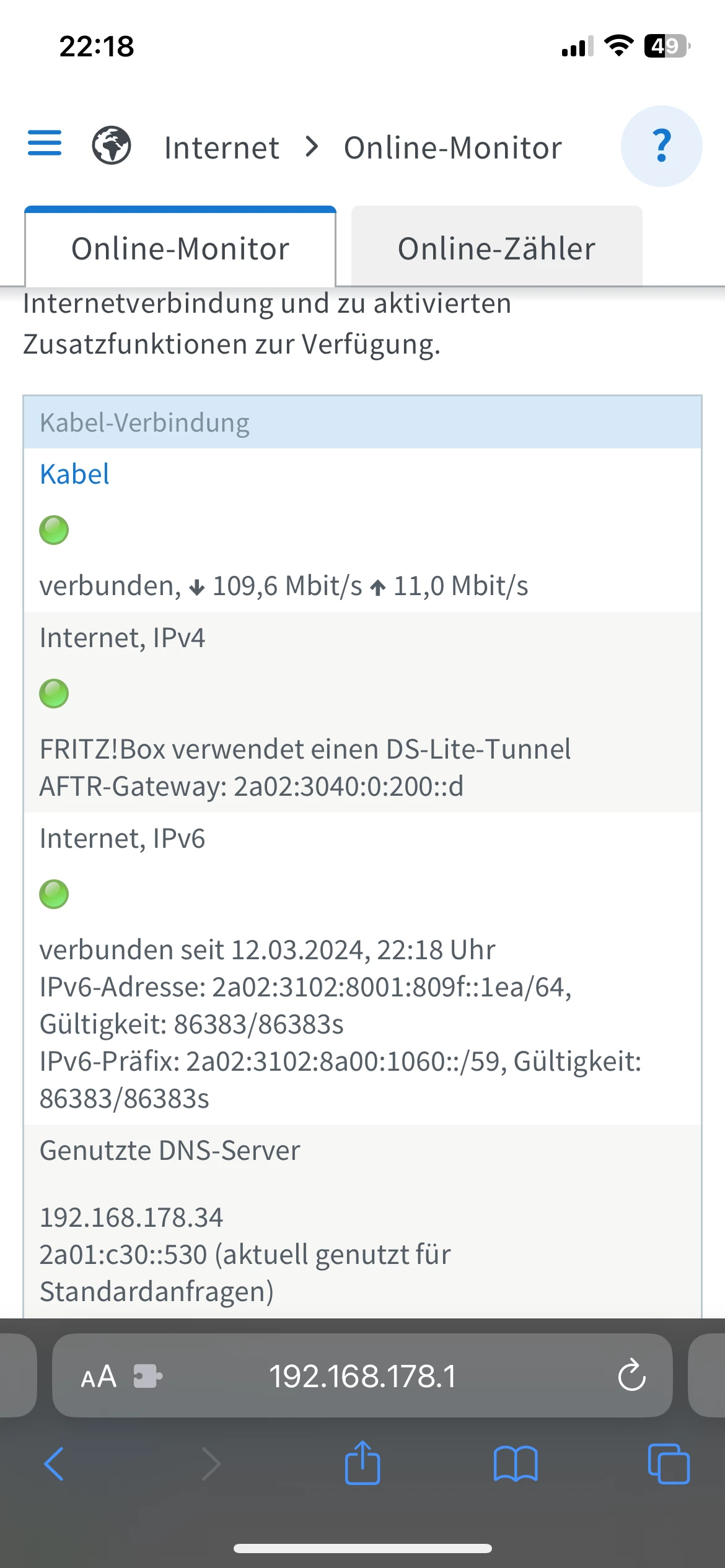Tap the Internet breadcrumb link
725x1568 pixels.
coord(221,148)
